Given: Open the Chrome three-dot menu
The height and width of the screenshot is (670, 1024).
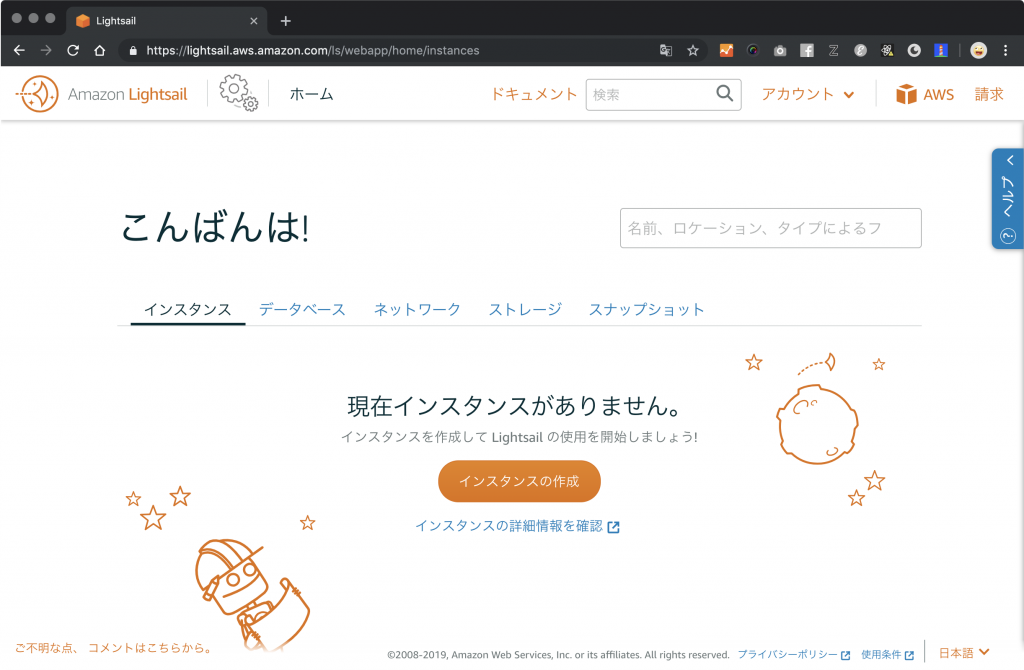Looking at the screenshot, I should pyautogui.click(x=1006, y=50).
